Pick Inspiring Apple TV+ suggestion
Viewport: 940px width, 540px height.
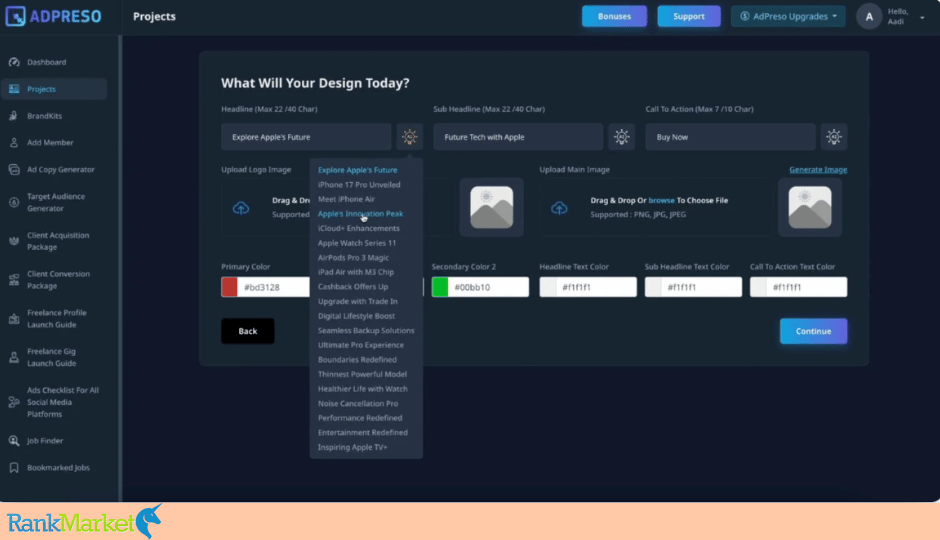click(x=352, y=447)
